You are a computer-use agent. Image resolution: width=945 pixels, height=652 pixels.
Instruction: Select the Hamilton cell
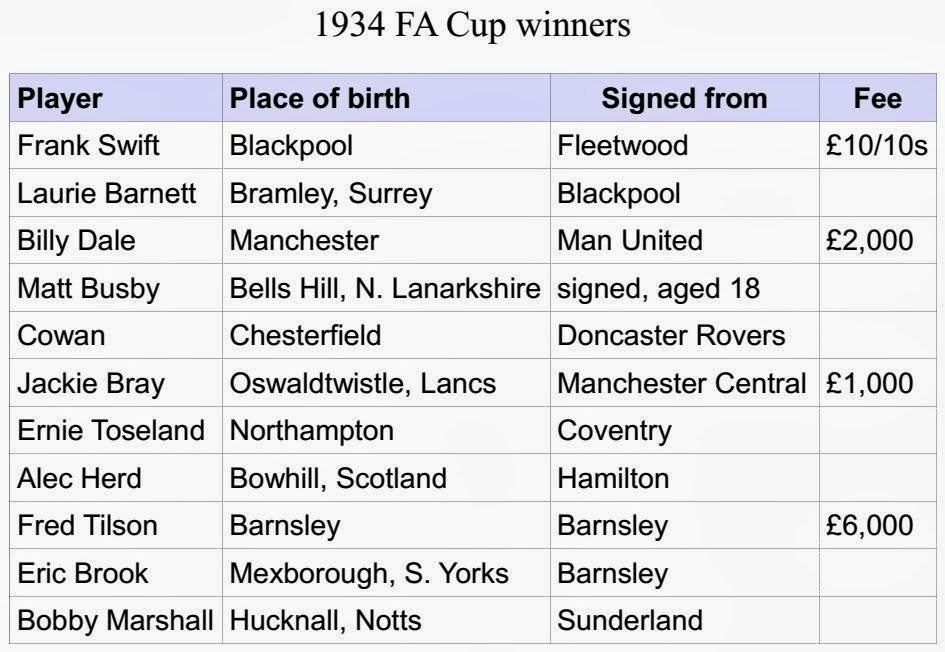tap(611, 478)
